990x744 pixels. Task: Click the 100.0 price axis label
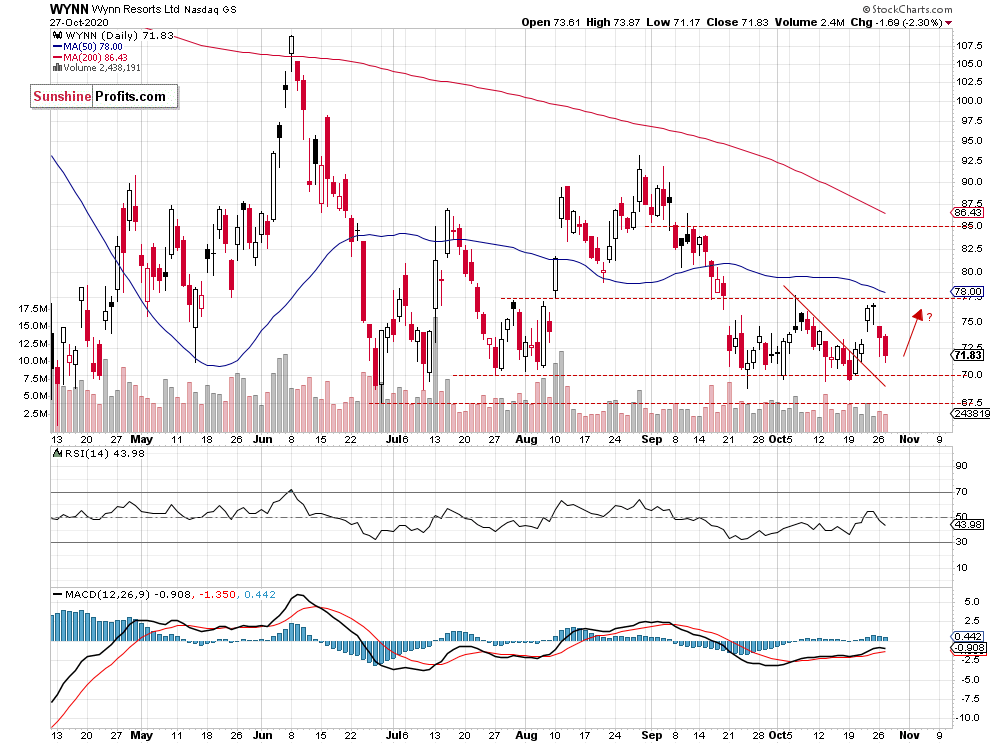(x=970, y=100)
